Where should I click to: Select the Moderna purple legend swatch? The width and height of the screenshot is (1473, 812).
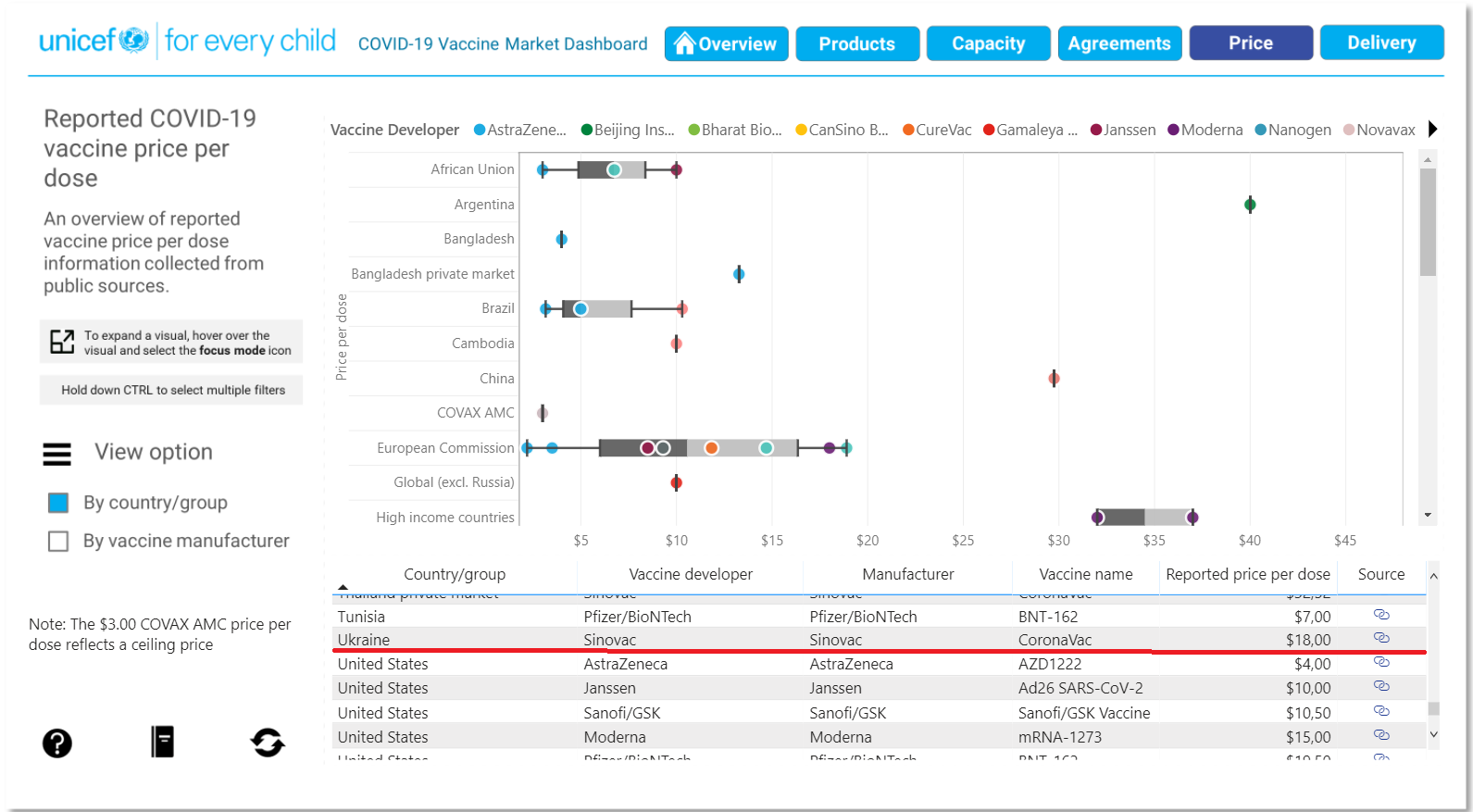pyautogui.click(x=1173, y=130)
